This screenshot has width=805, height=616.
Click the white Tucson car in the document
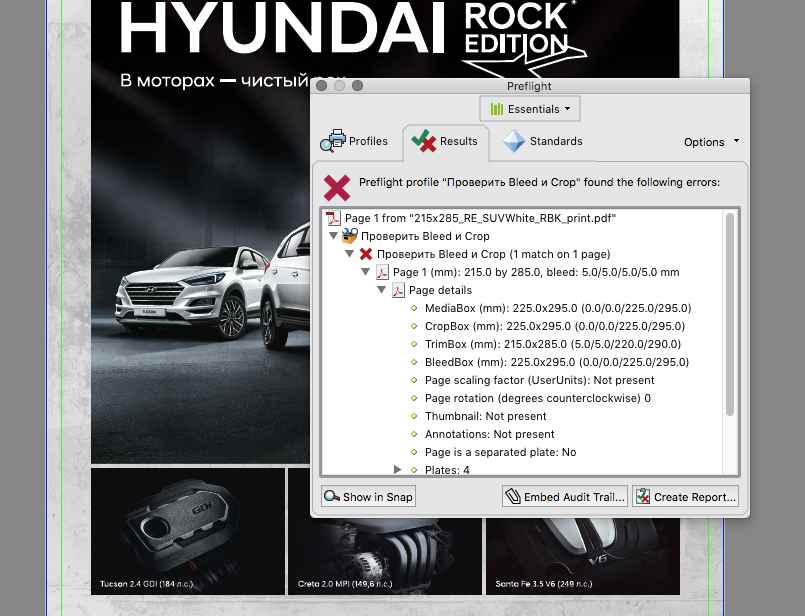pos(193,293)
